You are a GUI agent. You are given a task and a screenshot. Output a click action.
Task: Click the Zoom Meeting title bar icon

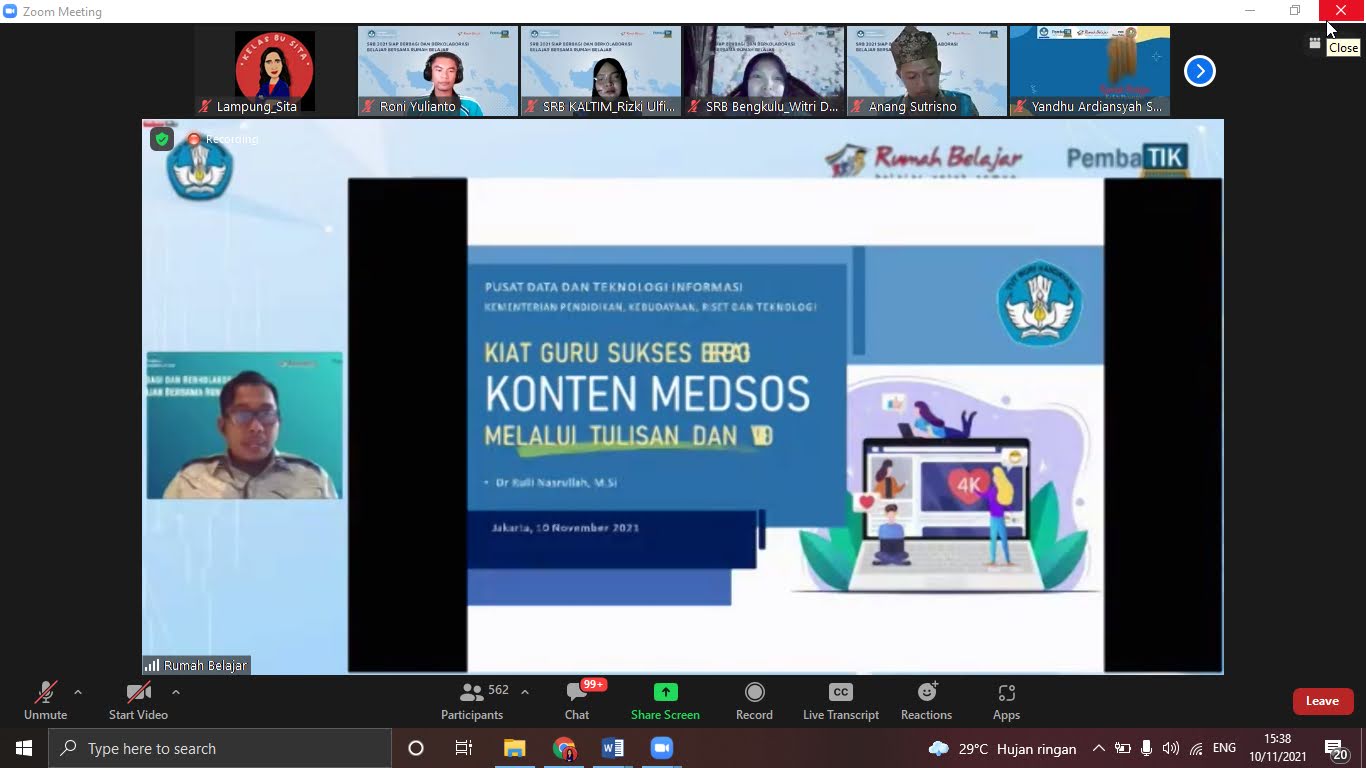click(10, 11)
